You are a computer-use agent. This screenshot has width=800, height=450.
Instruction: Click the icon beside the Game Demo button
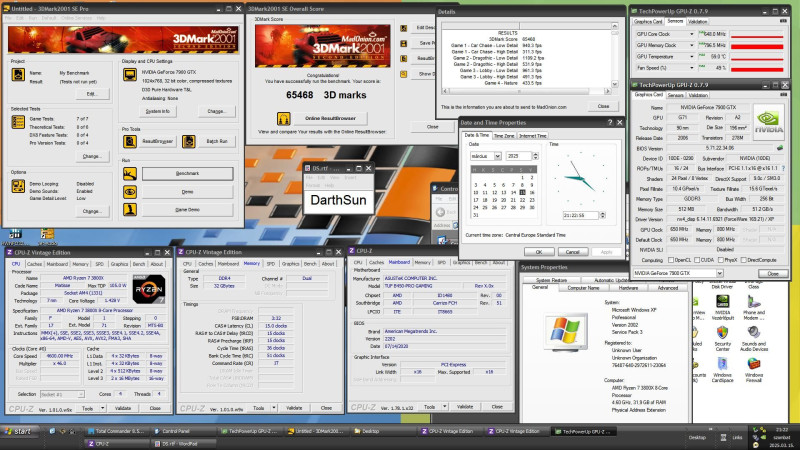point(130,209)
